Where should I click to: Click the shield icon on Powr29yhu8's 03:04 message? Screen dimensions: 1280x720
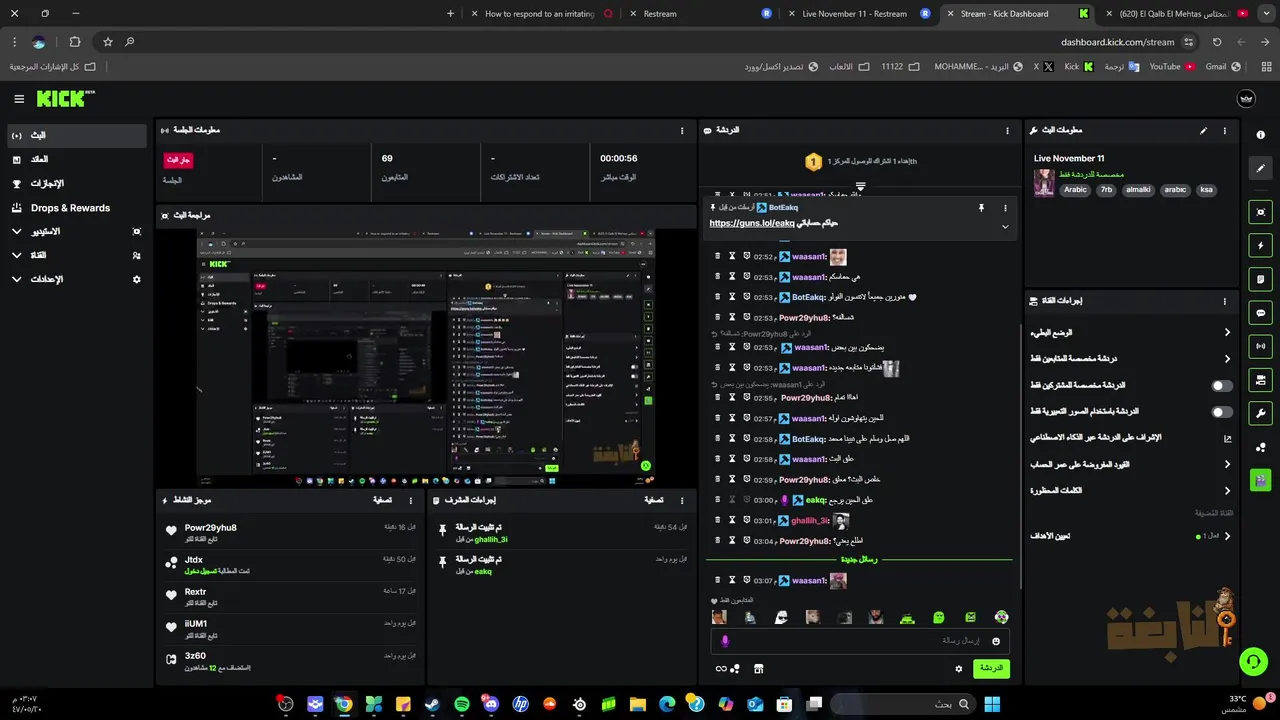(x=746, y=541)
